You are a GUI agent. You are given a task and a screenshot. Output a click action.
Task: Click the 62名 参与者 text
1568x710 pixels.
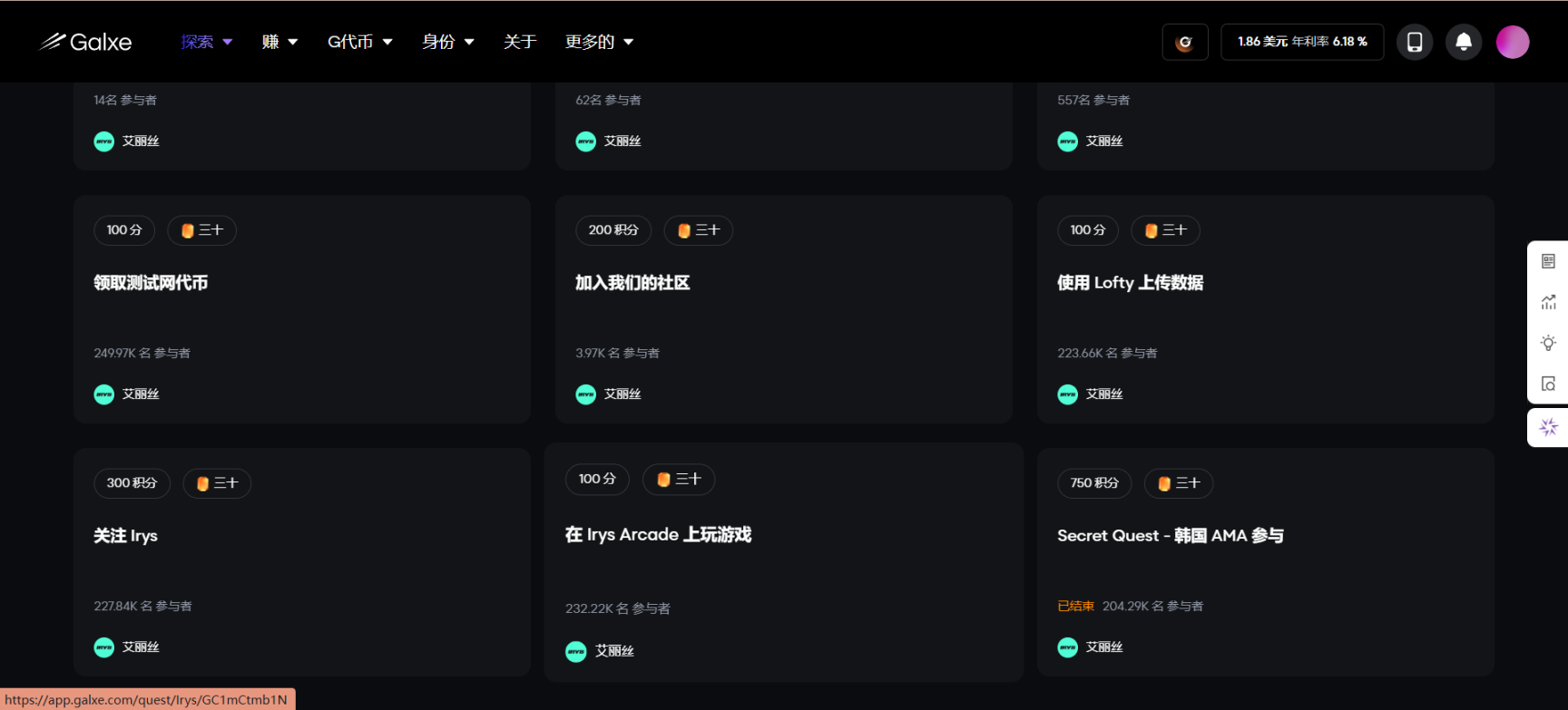tap(609, 100)
